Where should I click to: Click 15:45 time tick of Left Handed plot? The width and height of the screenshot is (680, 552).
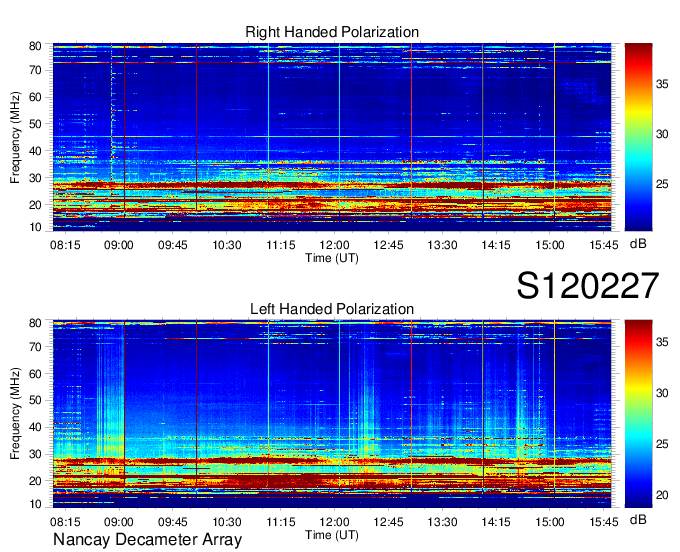click(x=604, y=522)
